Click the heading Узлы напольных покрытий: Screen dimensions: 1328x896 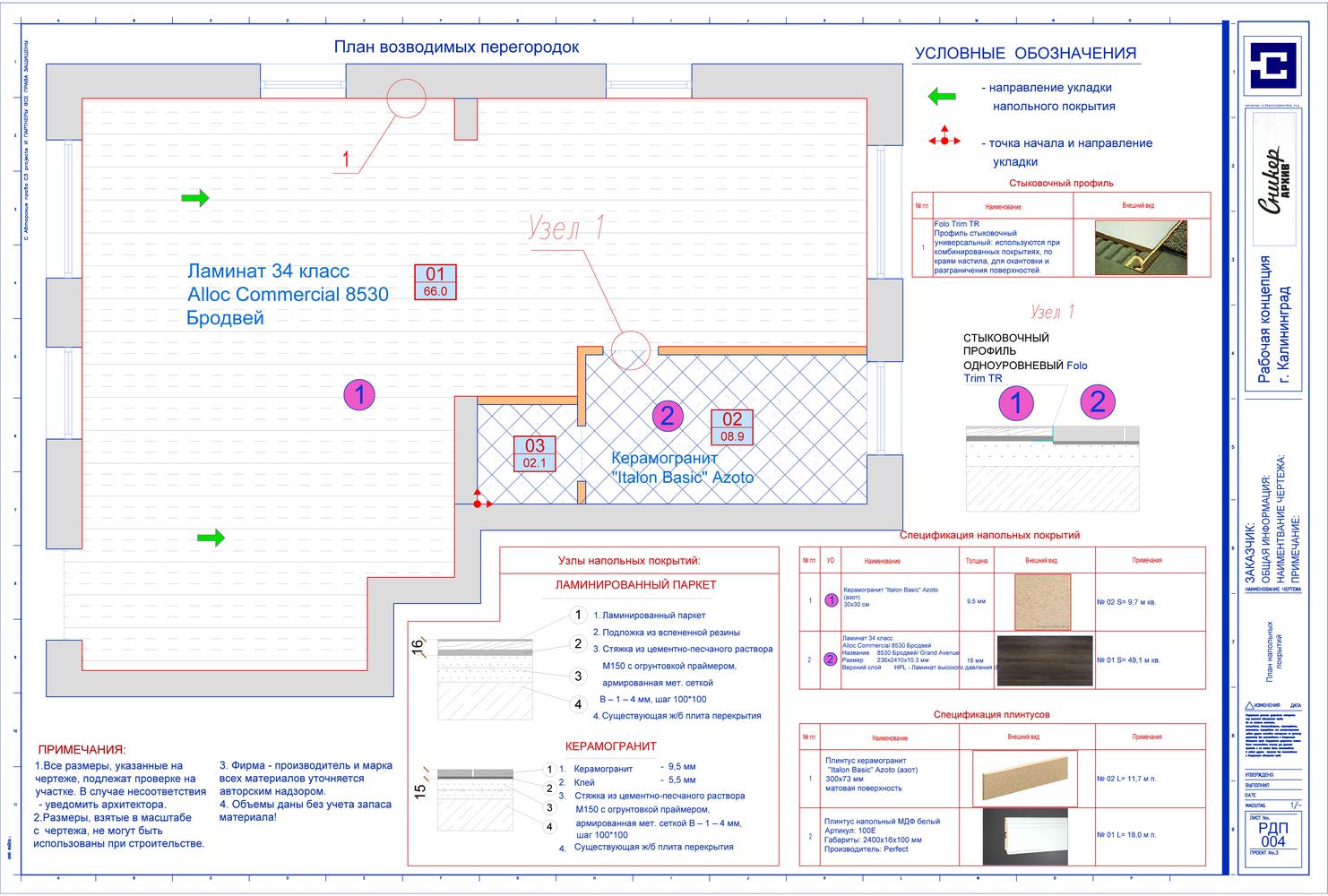pyautogui.click(x=629, y=561)
